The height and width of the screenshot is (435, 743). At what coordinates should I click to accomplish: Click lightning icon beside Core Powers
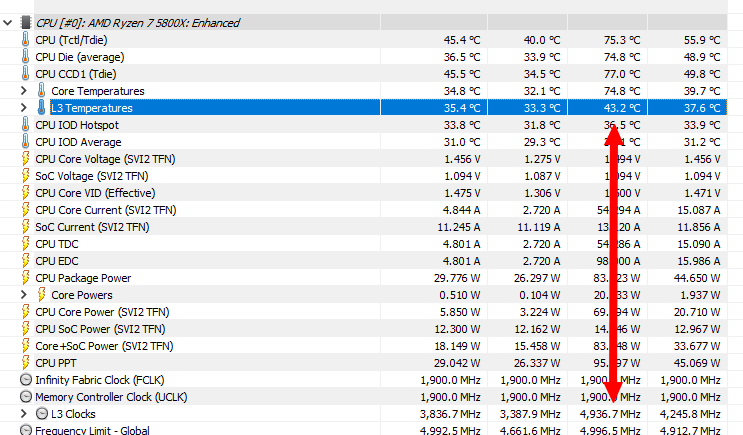[41, 295]
